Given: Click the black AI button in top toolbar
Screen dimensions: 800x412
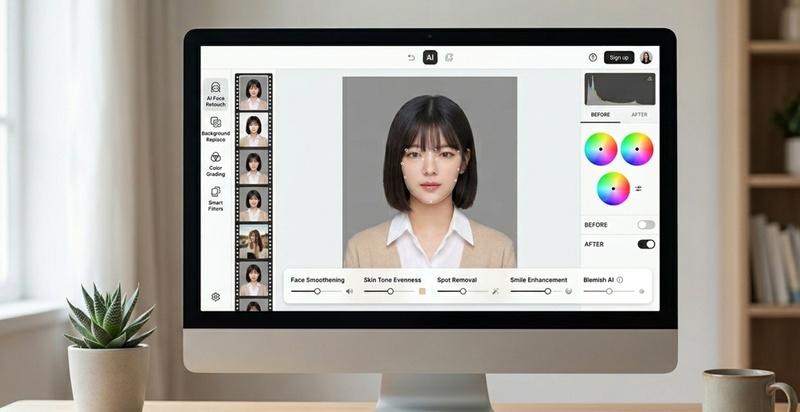Looking at the screenshot, I should tap(430, 58).
